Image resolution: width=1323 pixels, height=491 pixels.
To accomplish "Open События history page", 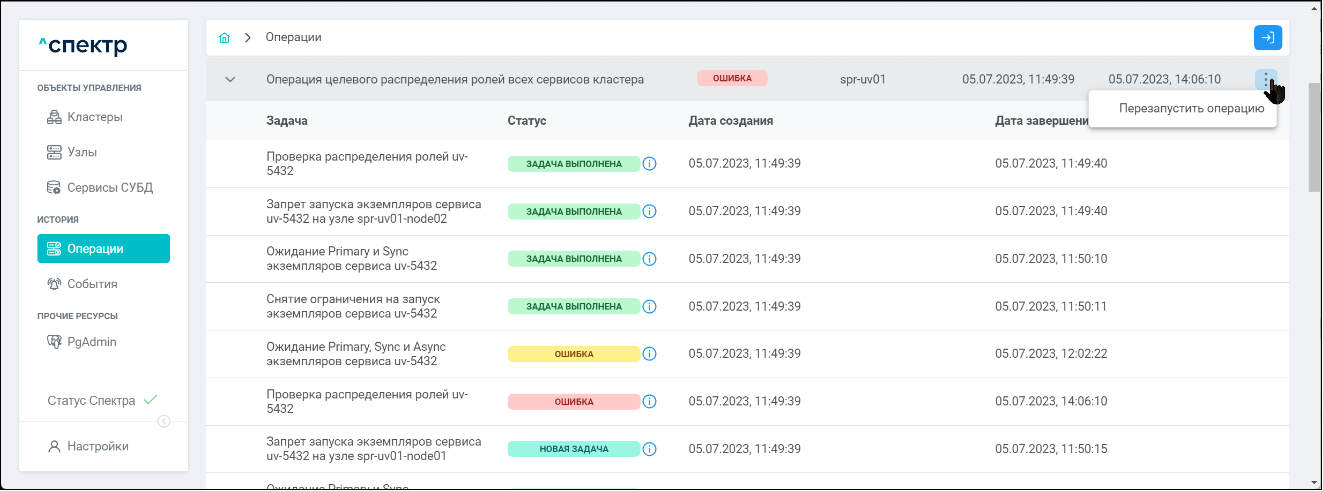I will pos(92,284).
